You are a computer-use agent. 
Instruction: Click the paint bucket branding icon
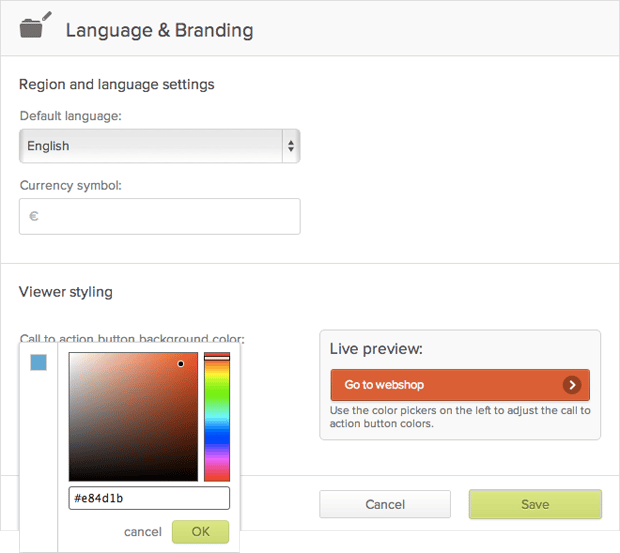point(33,26)
